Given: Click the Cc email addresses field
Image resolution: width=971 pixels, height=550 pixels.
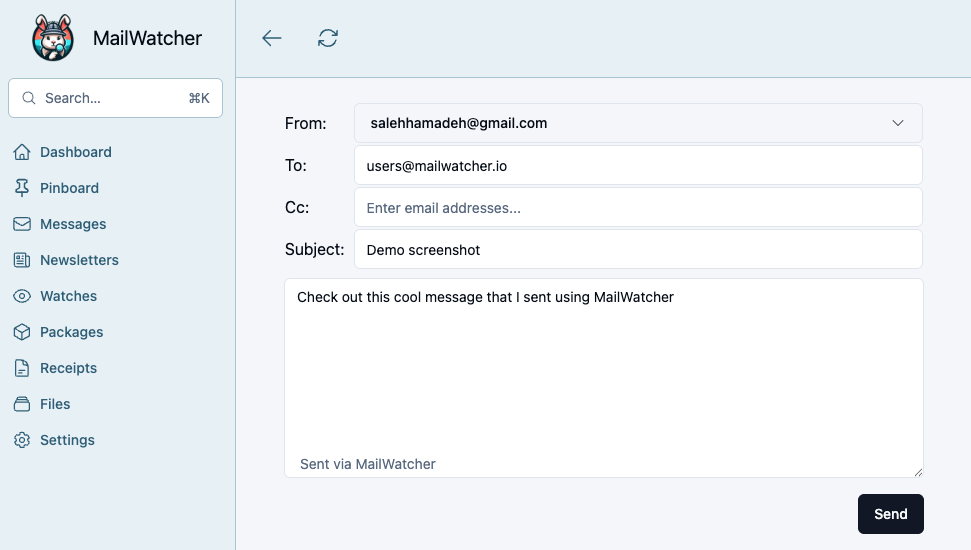Looking at the screenshot, I should click(x=638, y=207).
